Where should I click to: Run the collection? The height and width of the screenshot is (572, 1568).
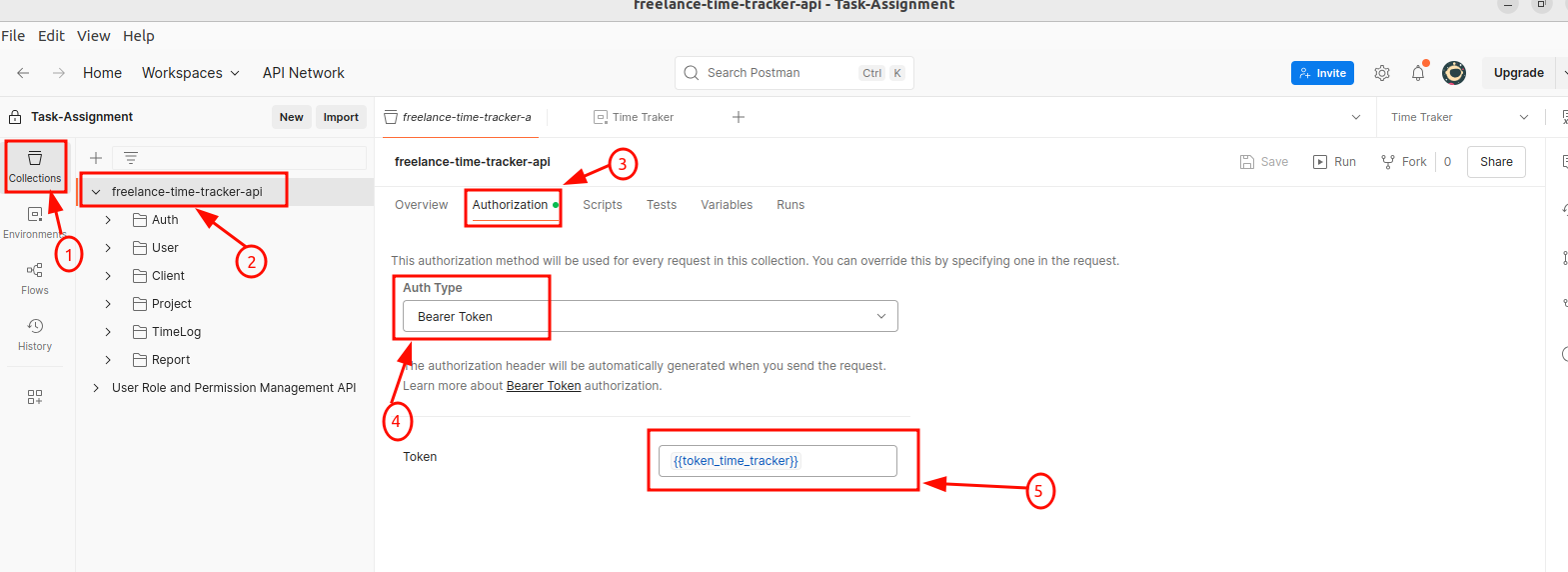click(1334, 162)
